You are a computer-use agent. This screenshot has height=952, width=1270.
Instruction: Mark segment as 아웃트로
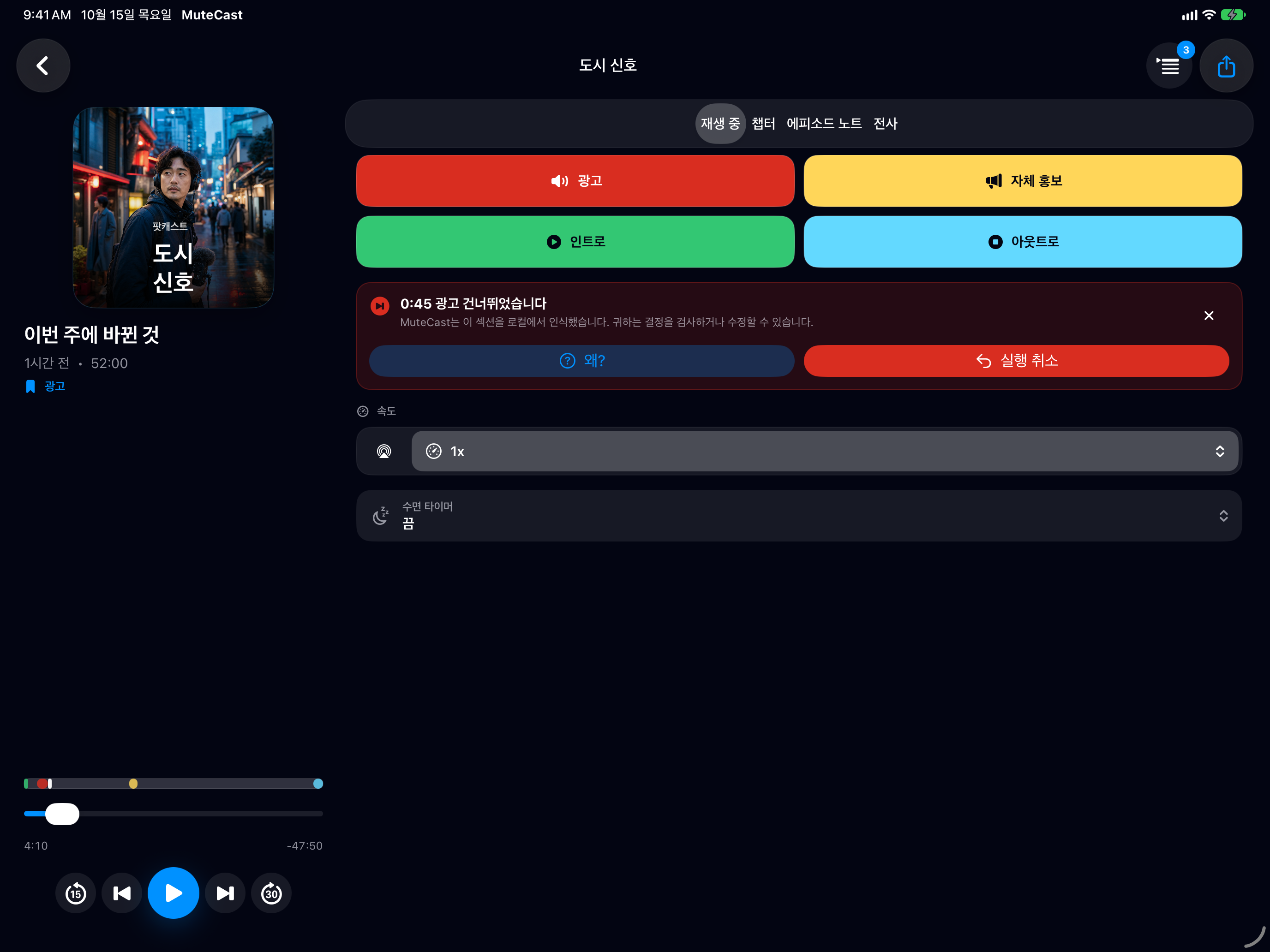[1023, 242]
